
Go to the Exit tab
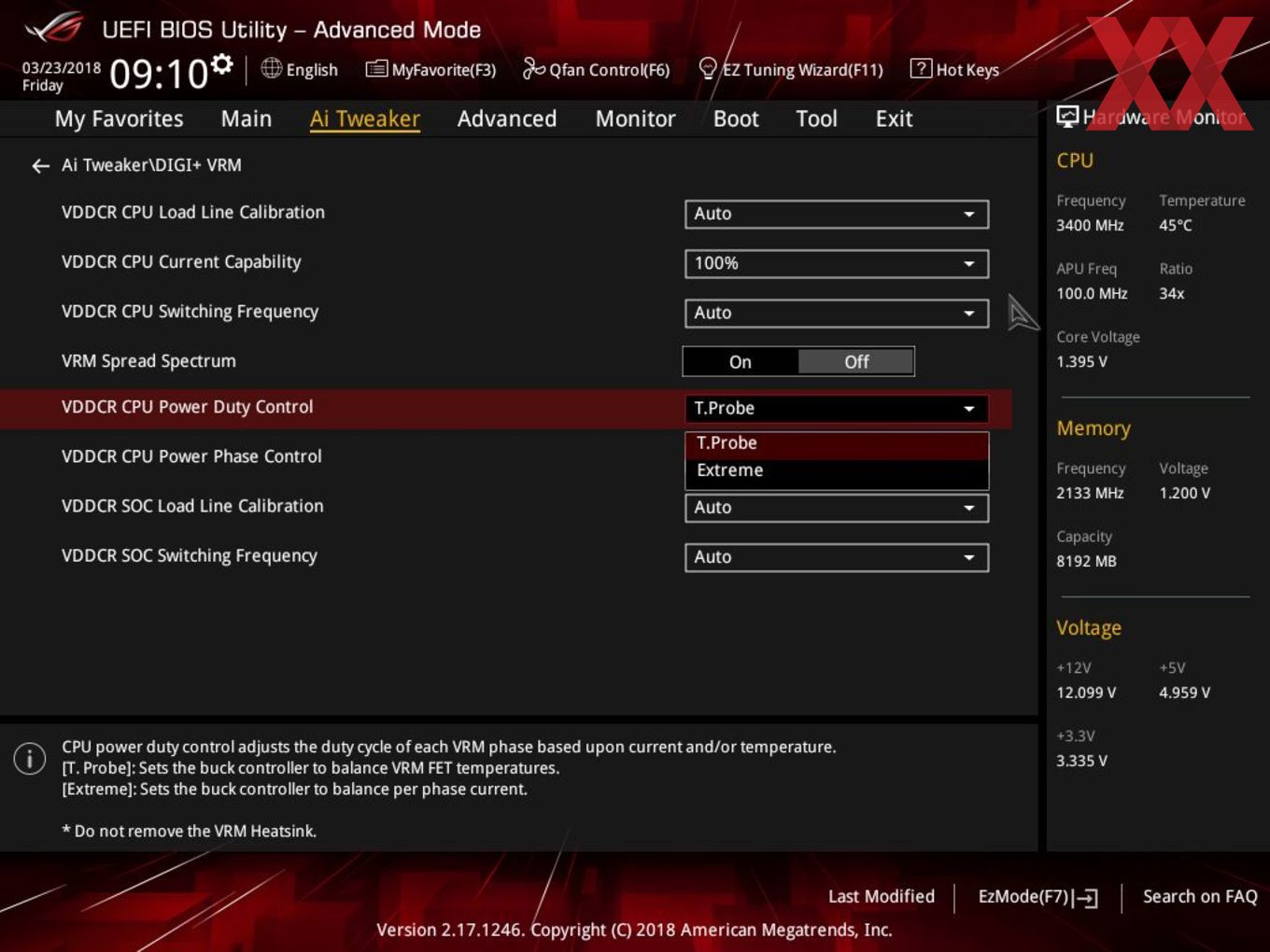coord(894,119)
